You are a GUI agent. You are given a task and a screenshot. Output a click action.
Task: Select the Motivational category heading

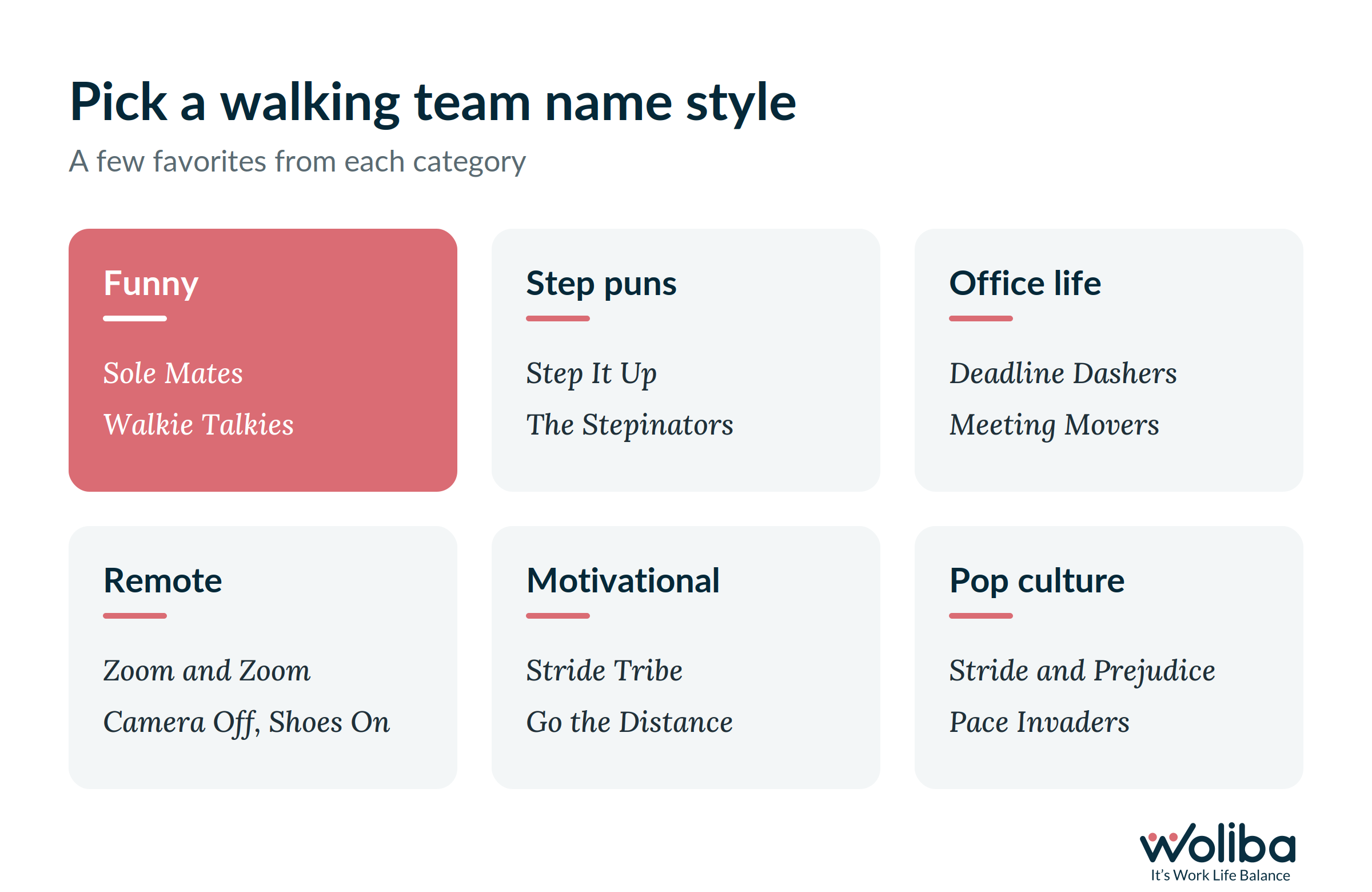[623, 580]
